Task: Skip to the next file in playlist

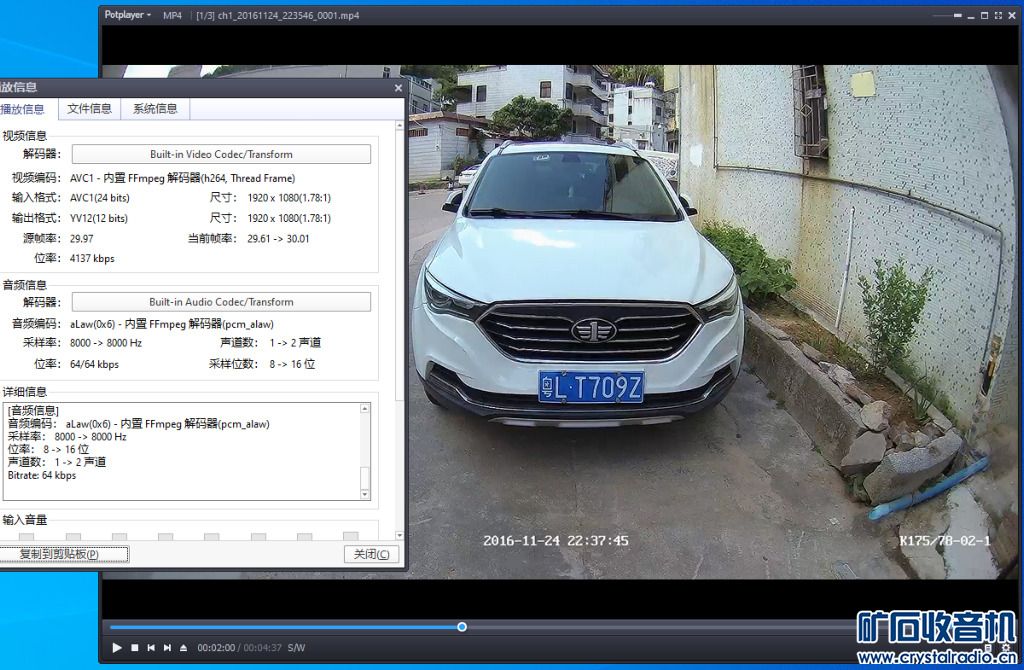Action: coord(167,648)
